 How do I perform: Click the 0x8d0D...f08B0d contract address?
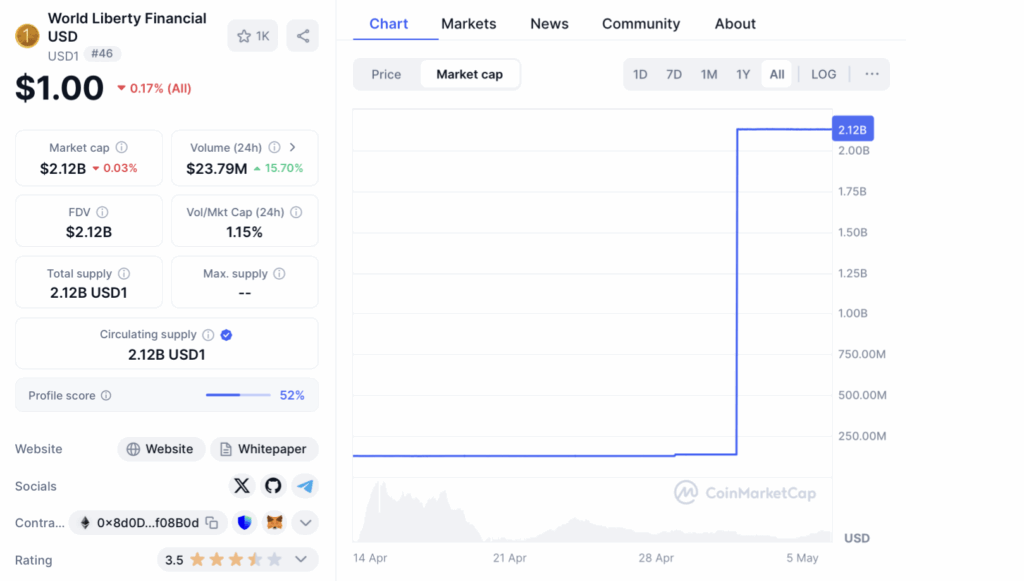(x=148, y=523)
